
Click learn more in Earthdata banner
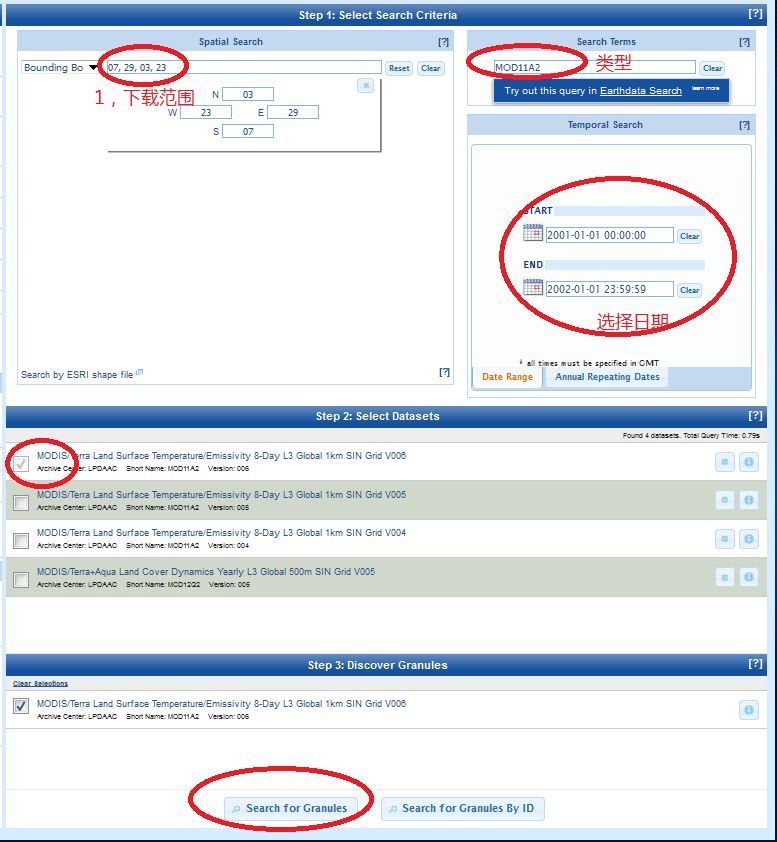point(705,88)
